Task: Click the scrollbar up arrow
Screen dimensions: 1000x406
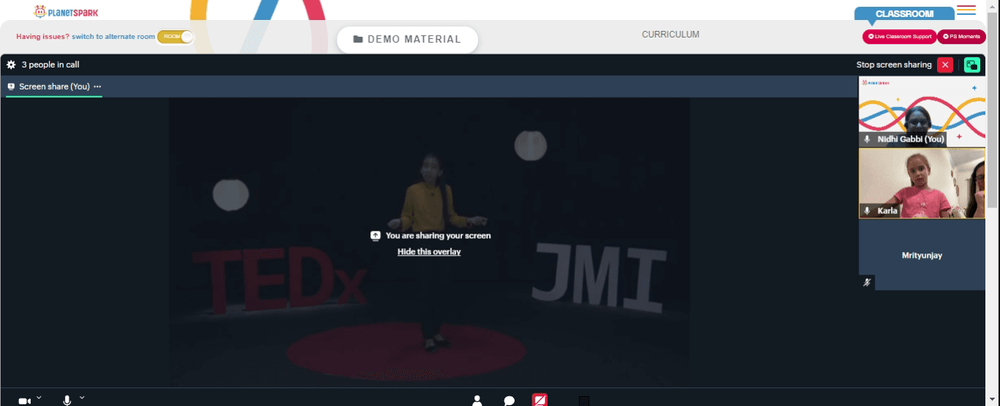Action: (x=994, y=4)
